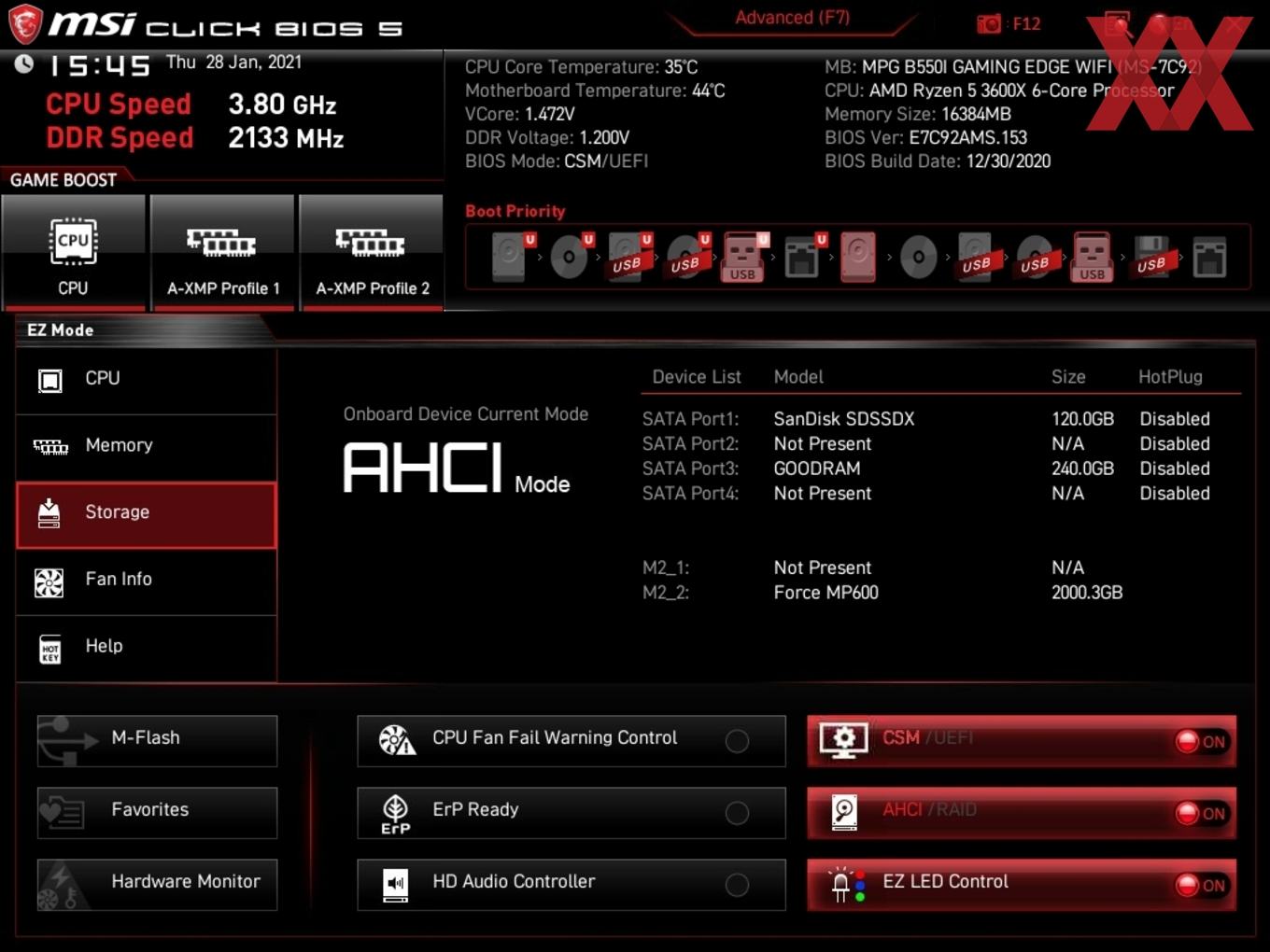Viewport: 1270px width, 952px height.
Task: Click the AHCI Mode current mode text
Action: (457, 468)
